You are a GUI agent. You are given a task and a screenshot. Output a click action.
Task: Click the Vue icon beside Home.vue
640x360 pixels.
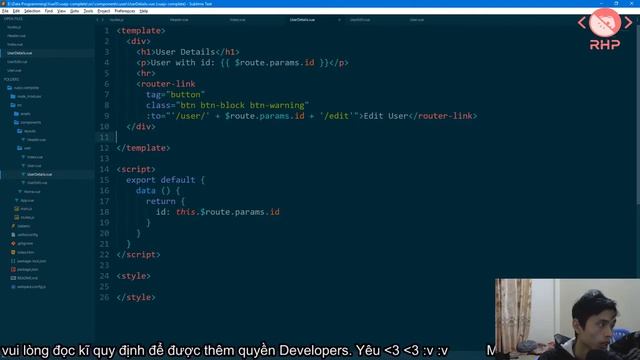(20, 191)
